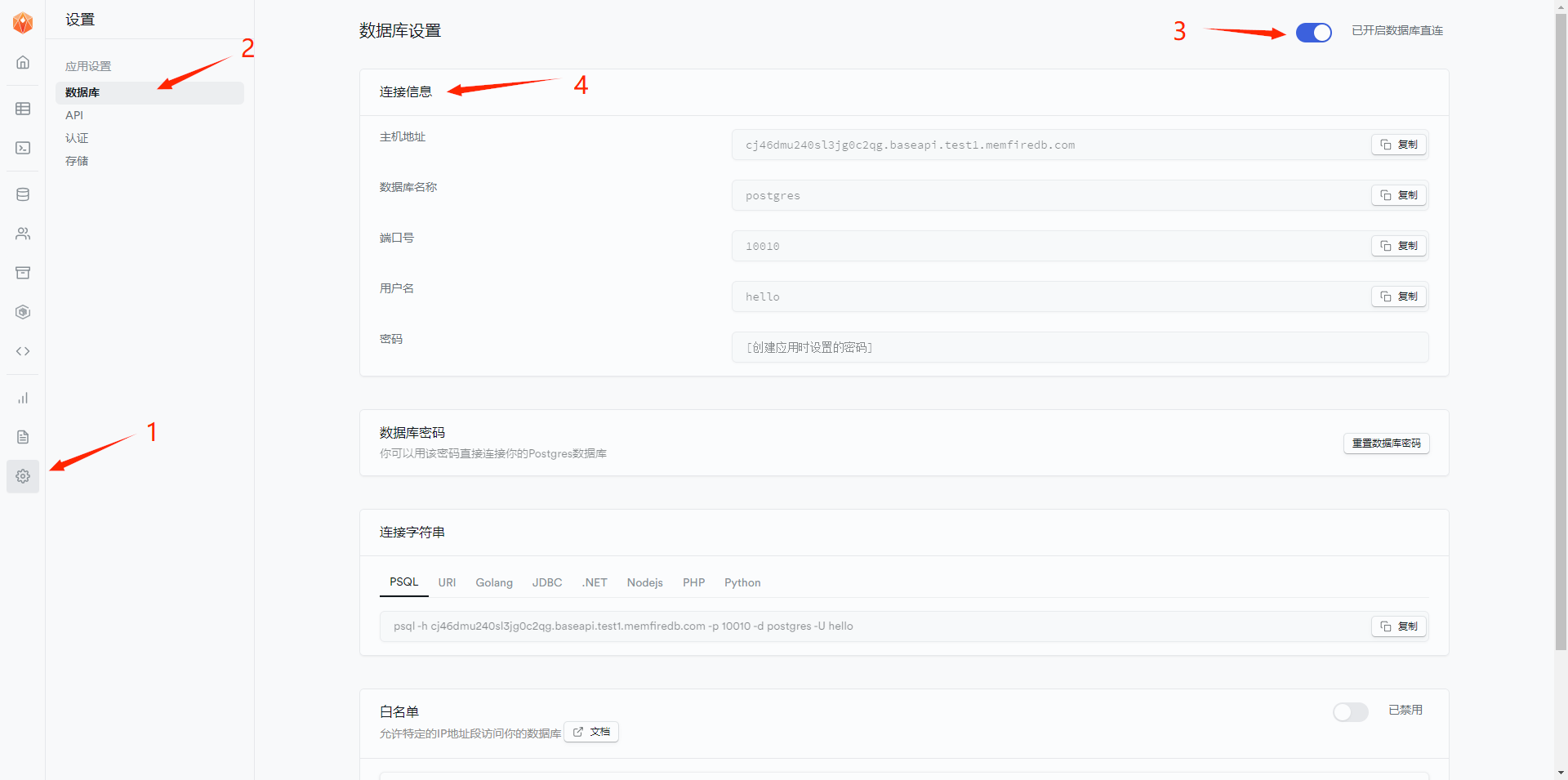The height and width of the screenshot is (780, 1568).
Task: Copy the username hello
Action: click(x=1398, y=296)
